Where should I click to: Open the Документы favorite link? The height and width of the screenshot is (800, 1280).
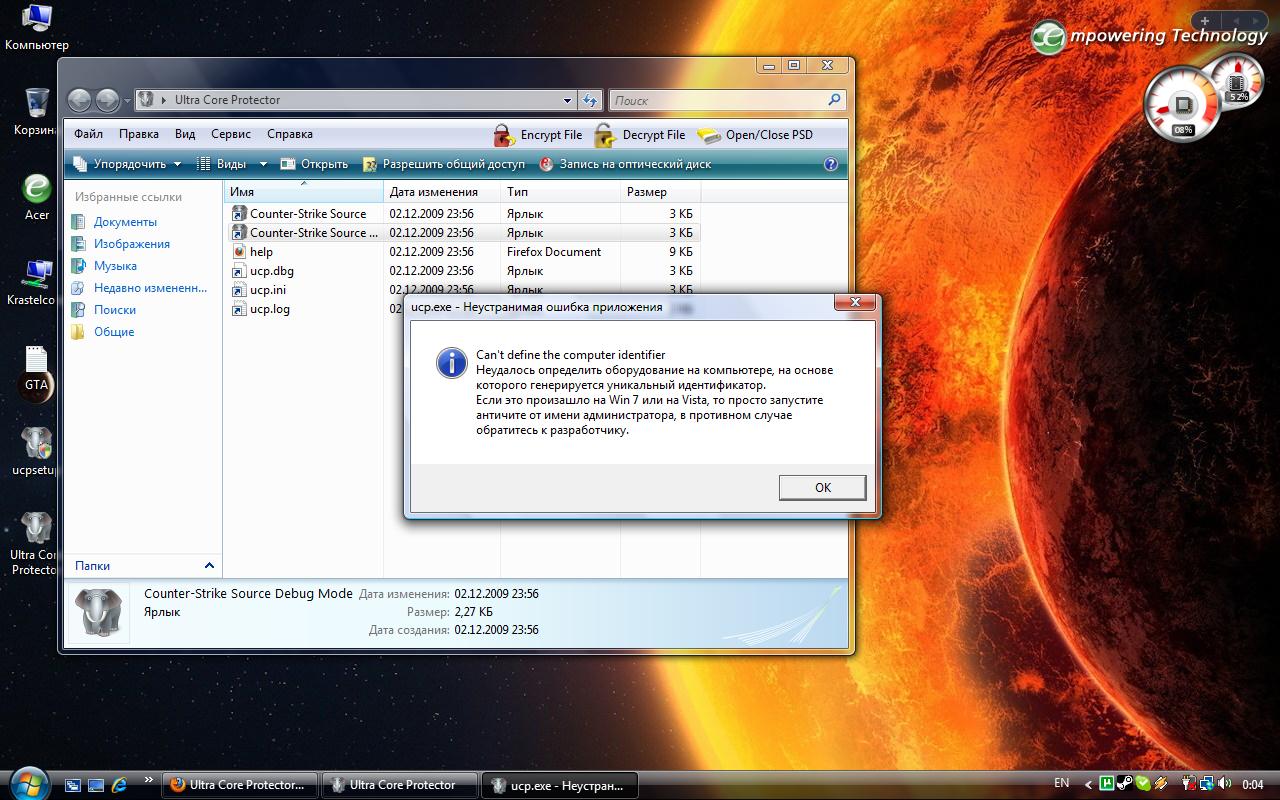(114, 222)
